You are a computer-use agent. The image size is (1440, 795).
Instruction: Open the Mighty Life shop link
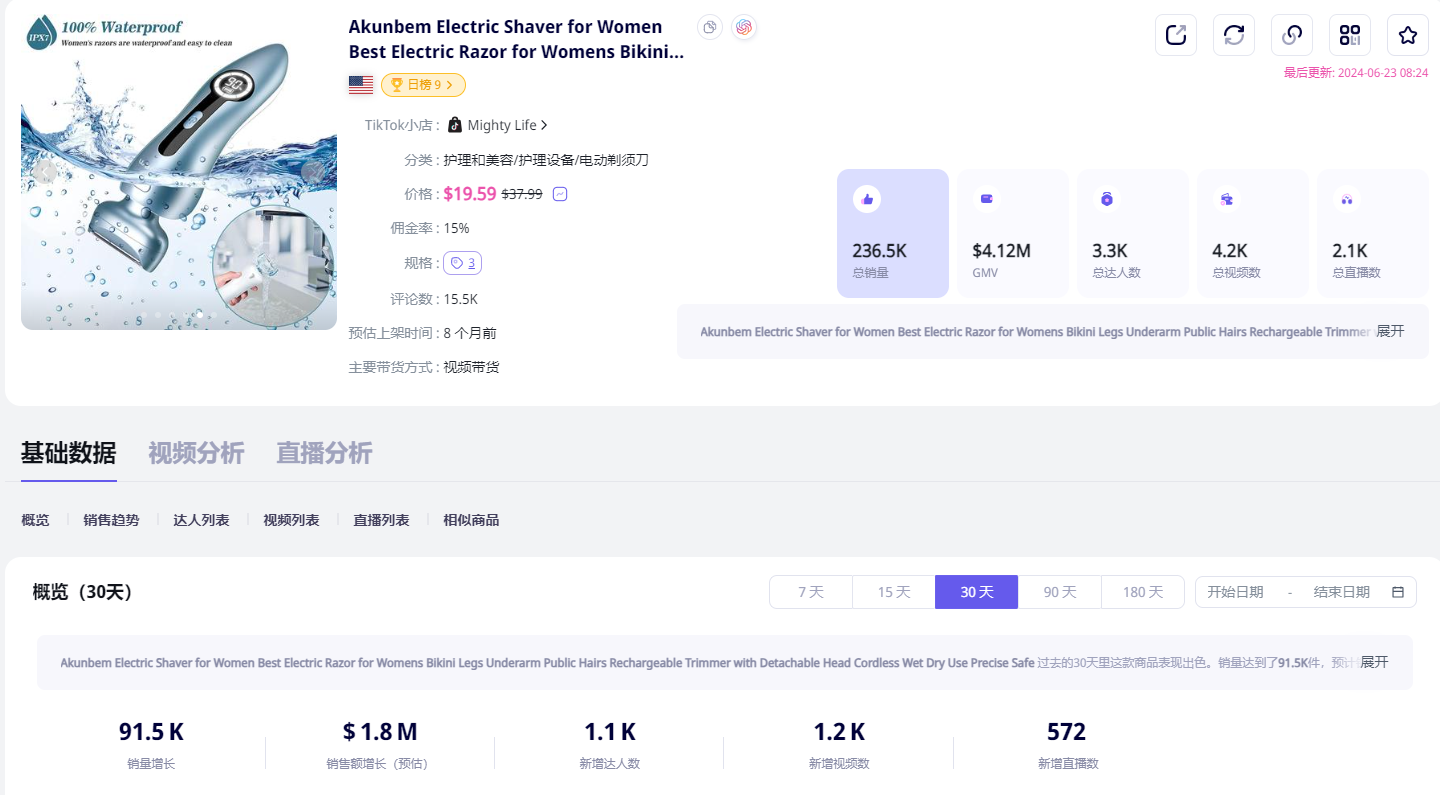click(499, 125)
